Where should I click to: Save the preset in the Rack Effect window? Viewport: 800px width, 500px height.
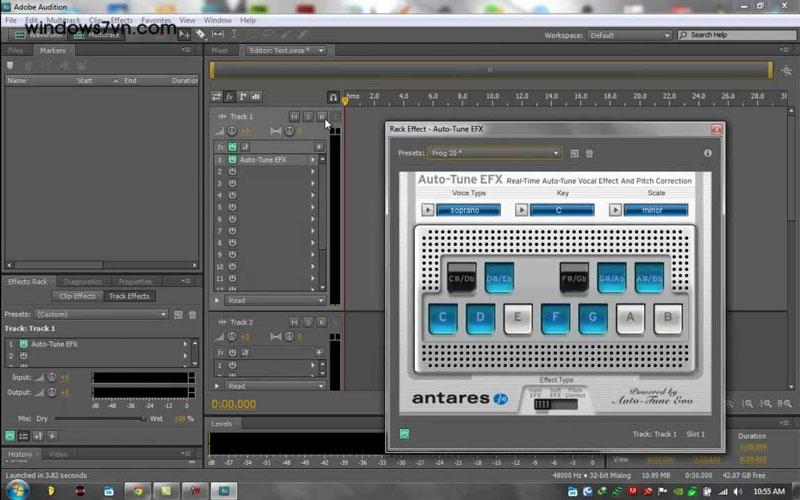coord(574,154)
